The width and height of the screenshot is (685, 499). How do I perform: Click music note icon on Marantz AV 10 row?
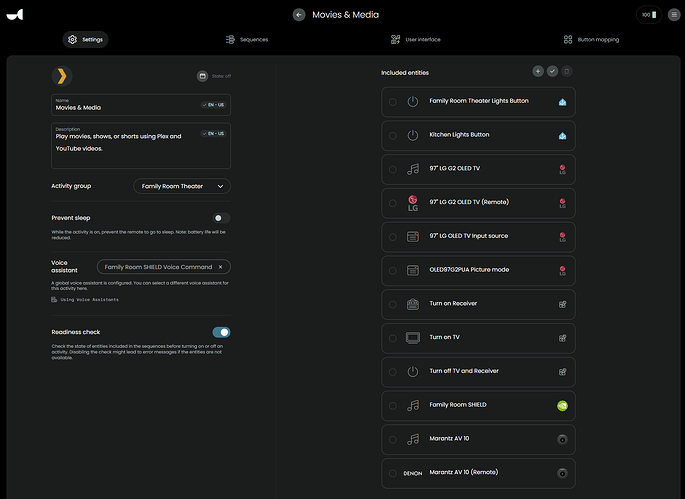click(x=413, y=440)
